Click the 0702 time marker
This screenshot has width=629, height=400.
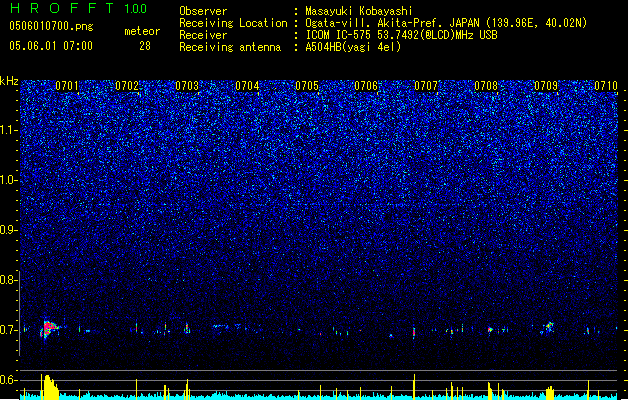[127, 86]
